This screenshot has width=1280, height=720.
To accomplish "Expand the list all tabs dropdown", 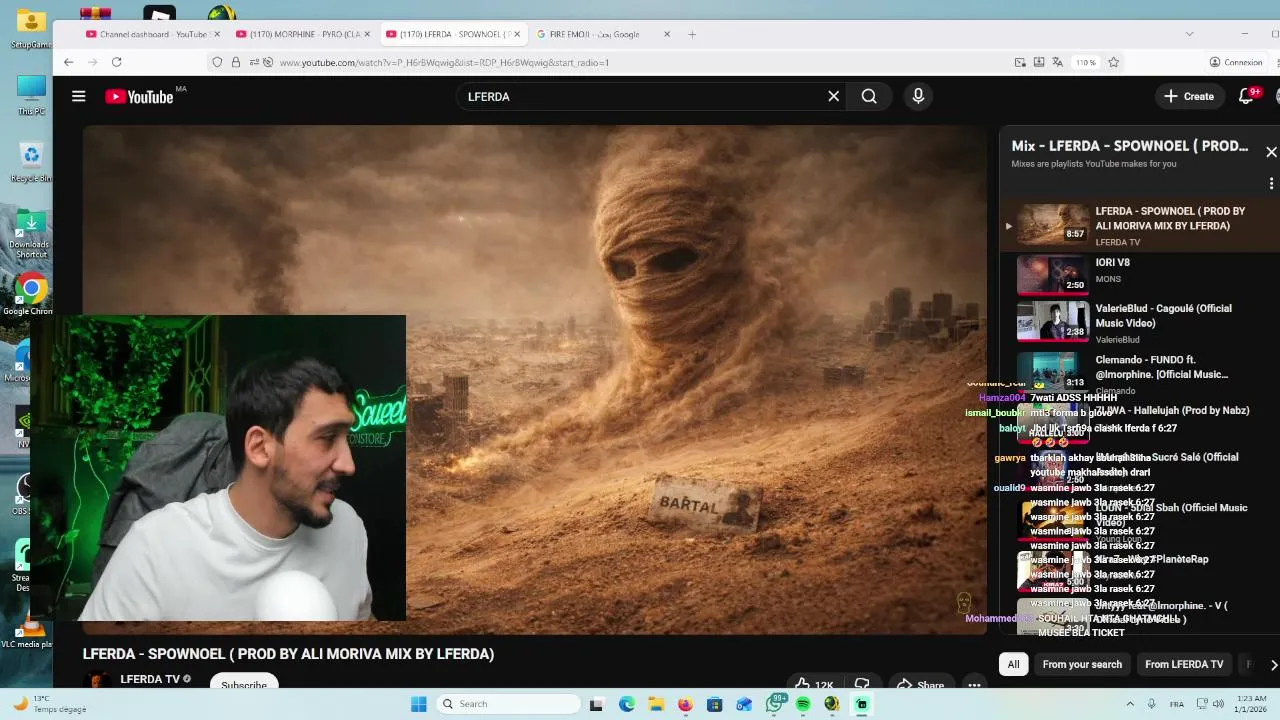I will pyautogui.click(x=1189, y=34).
